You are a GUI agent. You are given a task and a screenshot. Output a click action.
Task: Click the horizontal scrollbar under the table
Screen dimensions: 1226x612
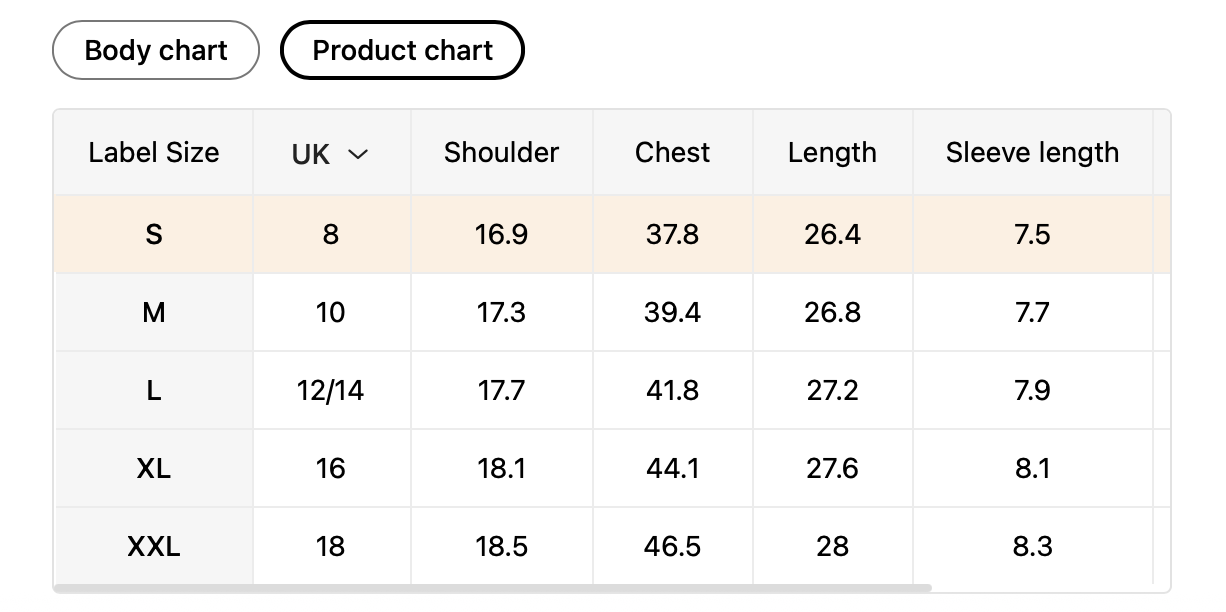492,588
